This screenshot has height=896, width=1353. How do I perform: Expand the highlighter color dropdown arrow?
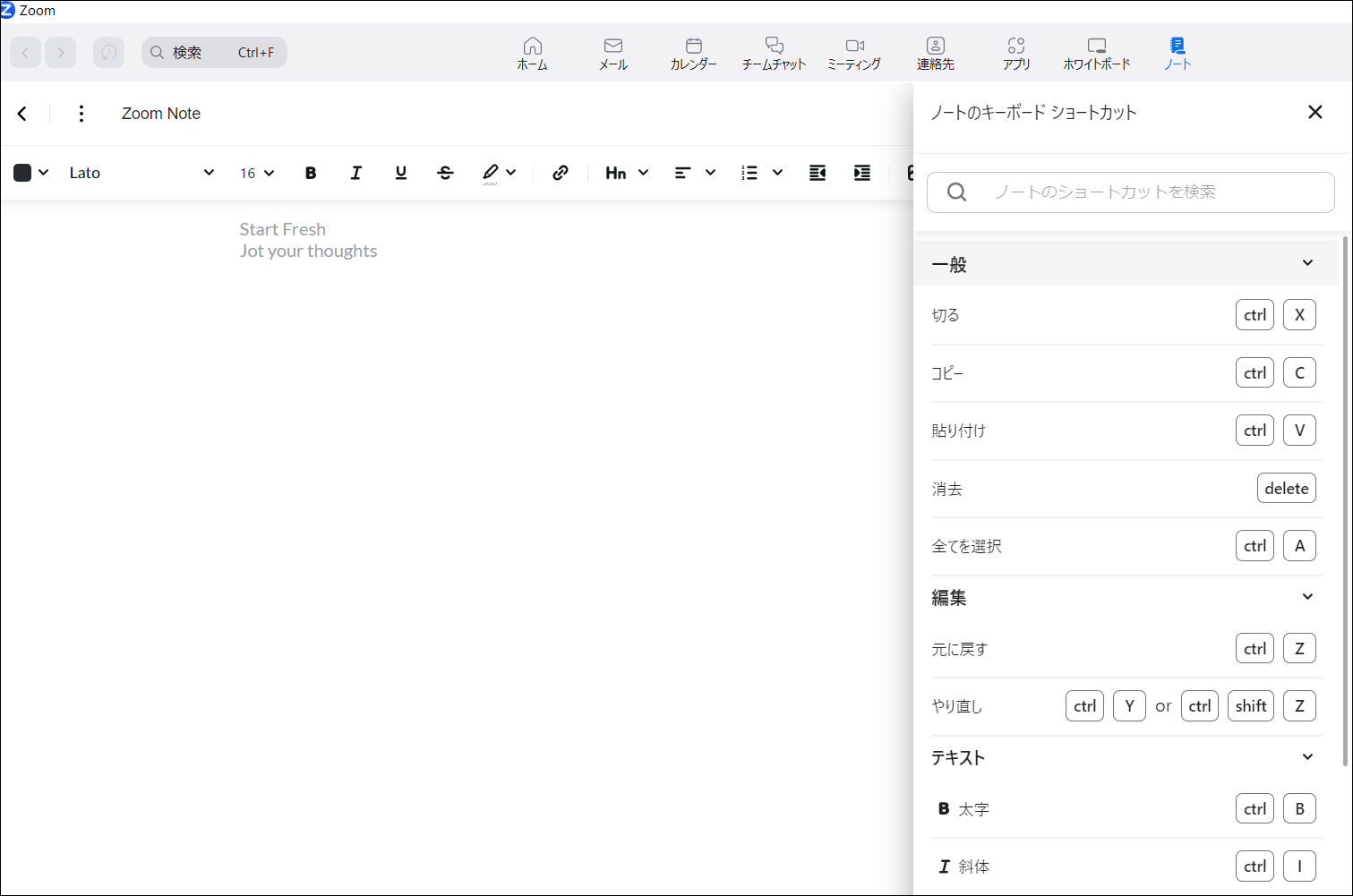[511, 173]
